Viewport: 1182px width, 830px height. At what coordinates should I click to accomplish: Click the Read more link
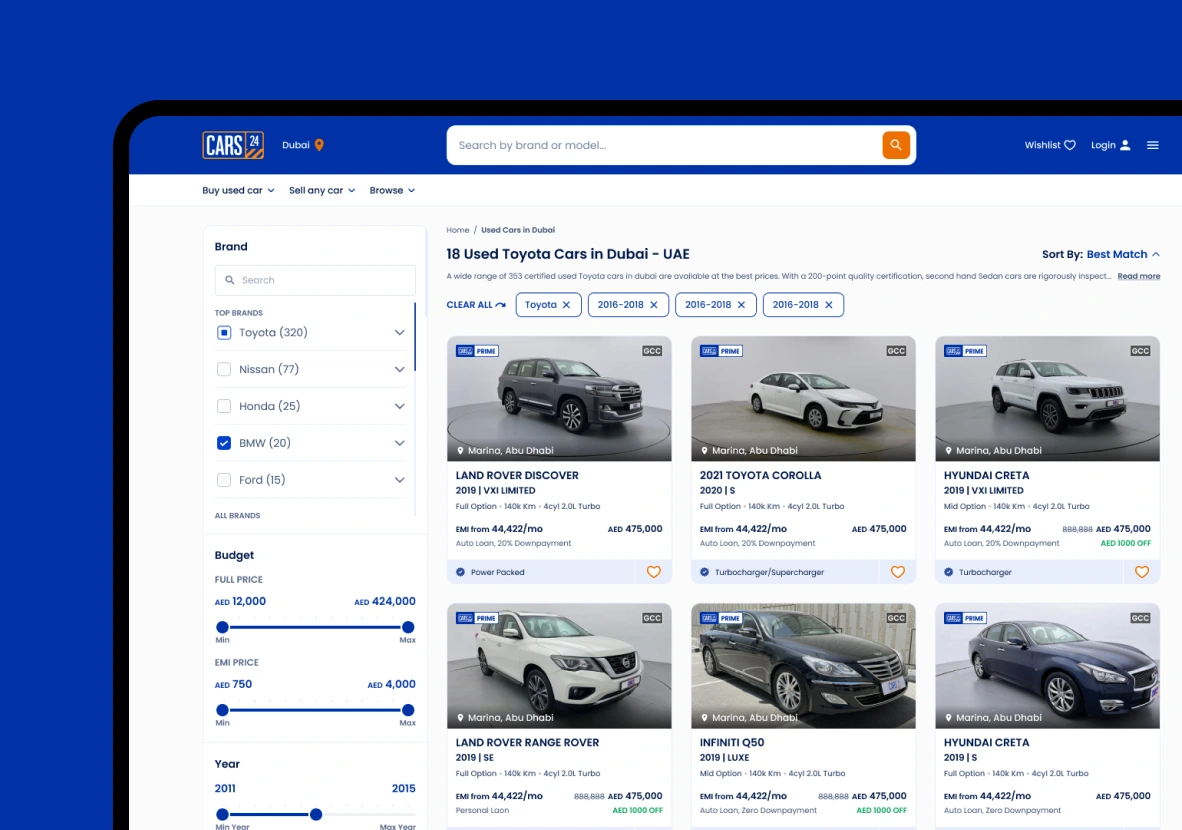pos(1138,276)
